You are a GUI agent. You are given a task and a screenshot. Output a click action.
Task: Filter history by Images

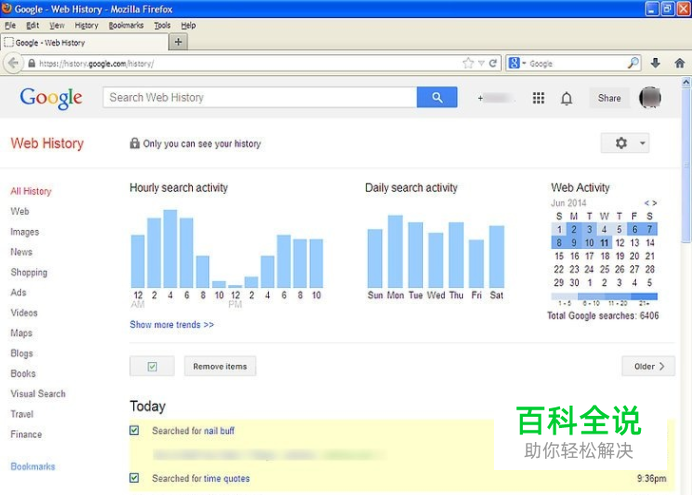tap(25, 232)
